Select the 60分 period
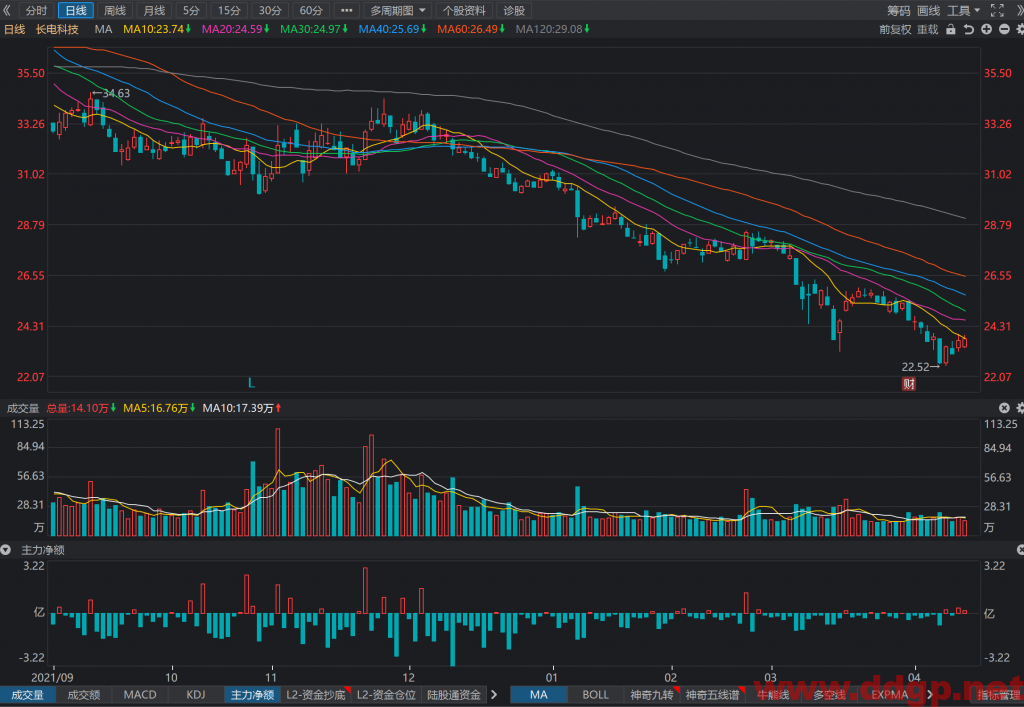This screenshot has height=707, width=1024. click(x=311, y=10)
